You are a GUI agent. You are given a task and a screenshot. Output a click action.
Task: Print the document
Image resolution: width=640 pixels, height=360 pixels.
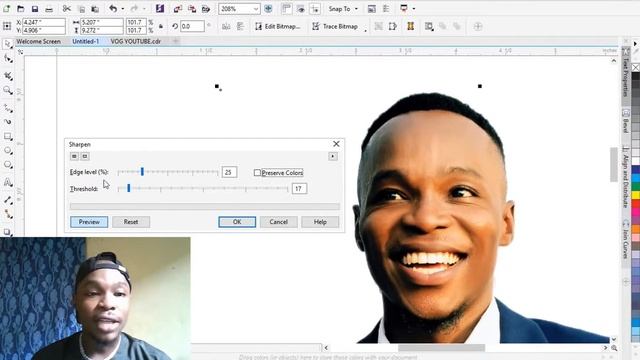(49, 9)
